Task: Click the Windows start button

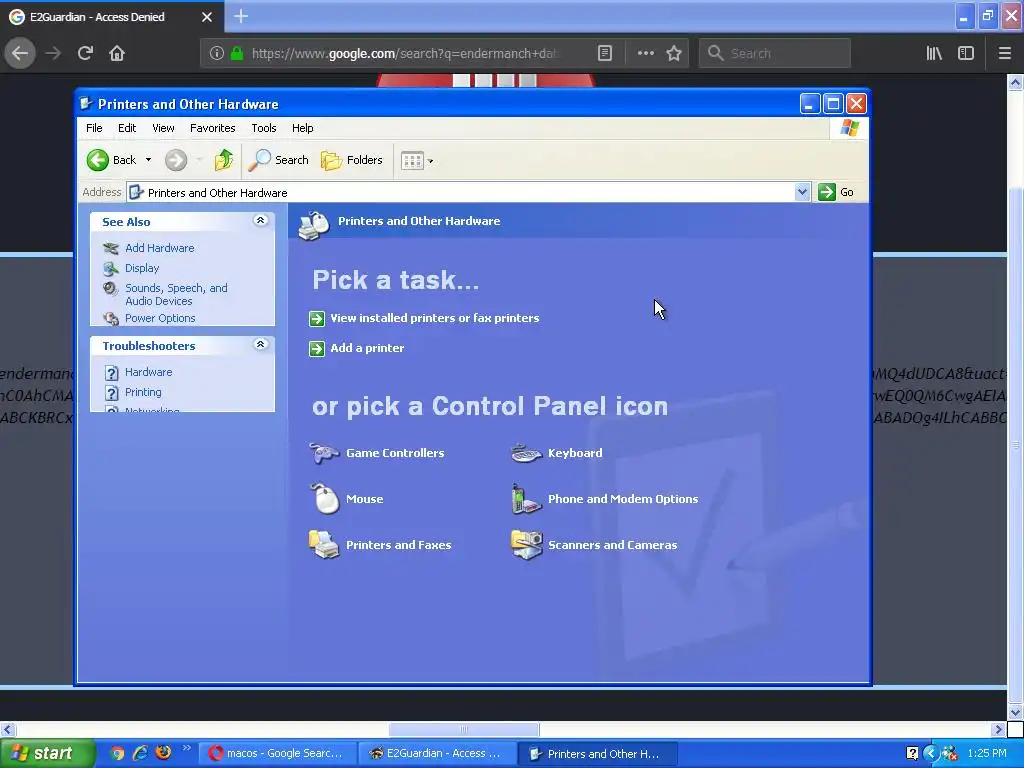Action: 47,754
